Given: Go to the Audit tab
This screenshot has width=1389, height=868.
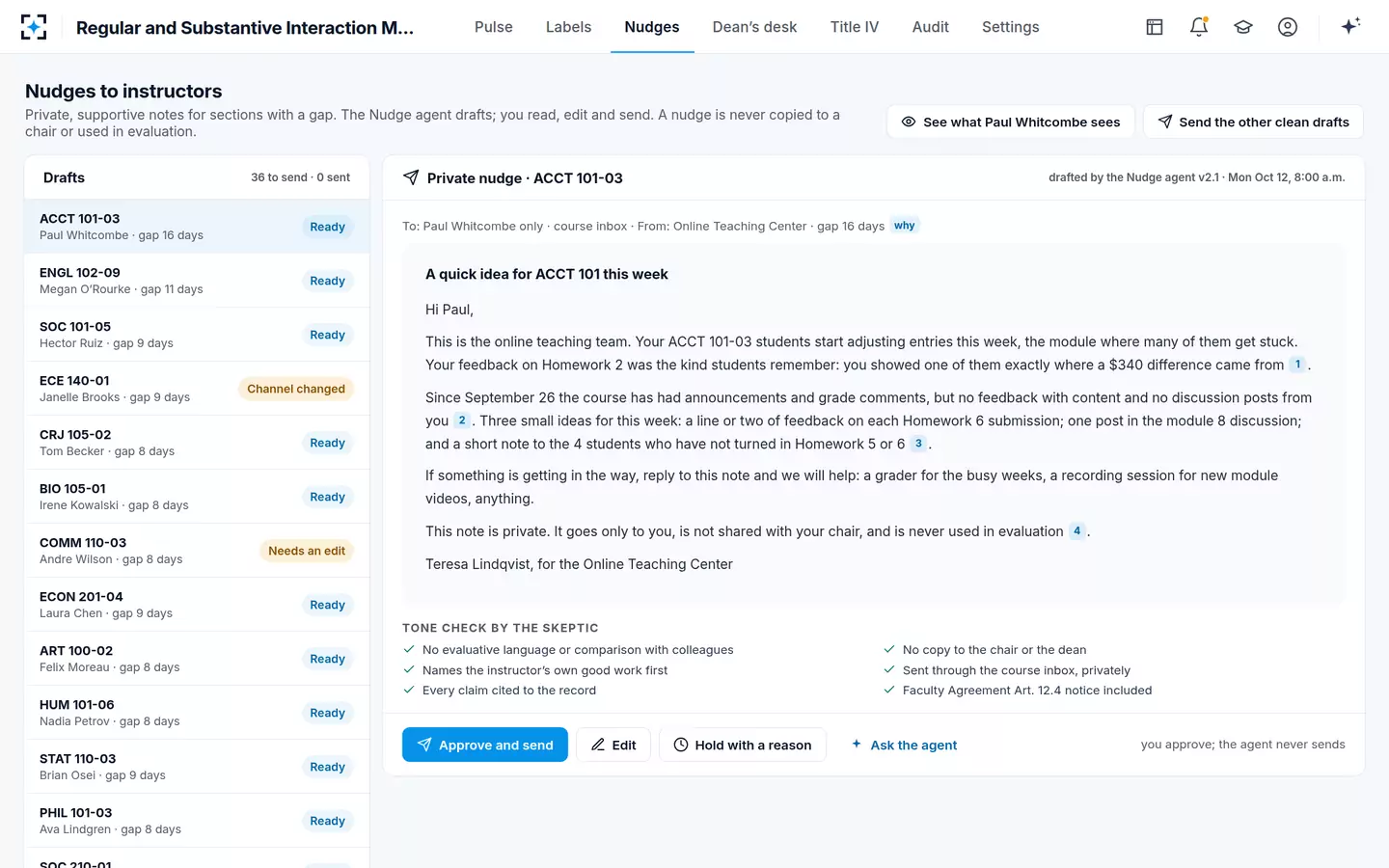Looking at the screenshot, I should (x=931, y=27).
